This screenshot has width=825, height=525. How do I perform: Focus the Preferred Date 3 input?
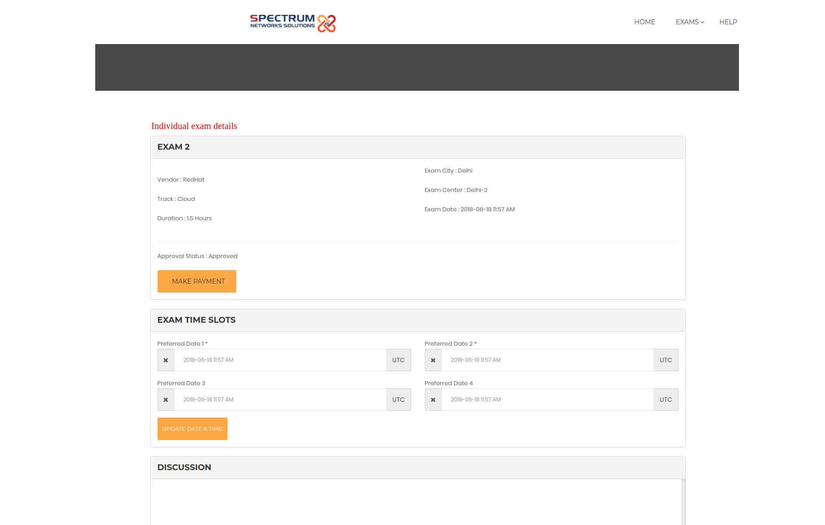(x=280, y=400)
